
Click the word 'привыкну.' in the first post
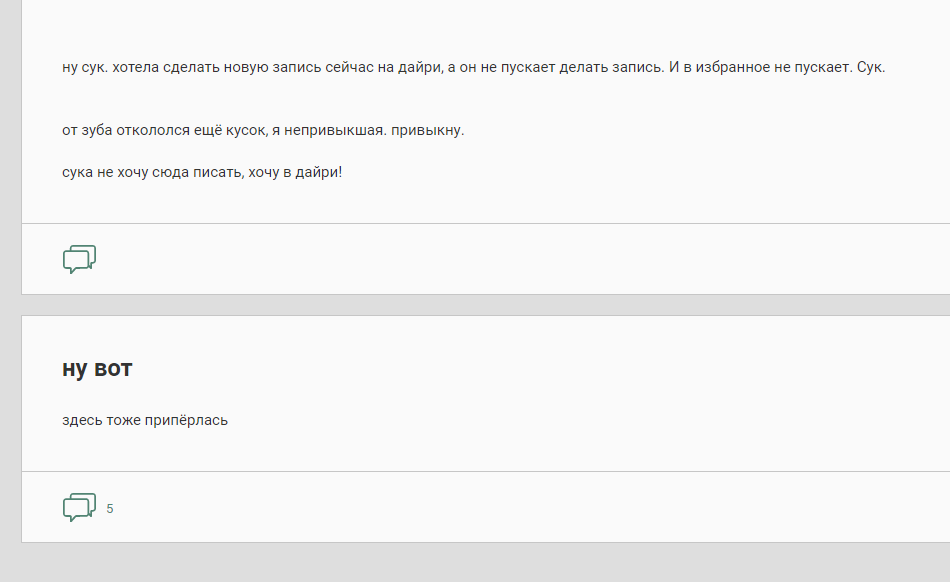pyautogui.click(x=427, y=130)
